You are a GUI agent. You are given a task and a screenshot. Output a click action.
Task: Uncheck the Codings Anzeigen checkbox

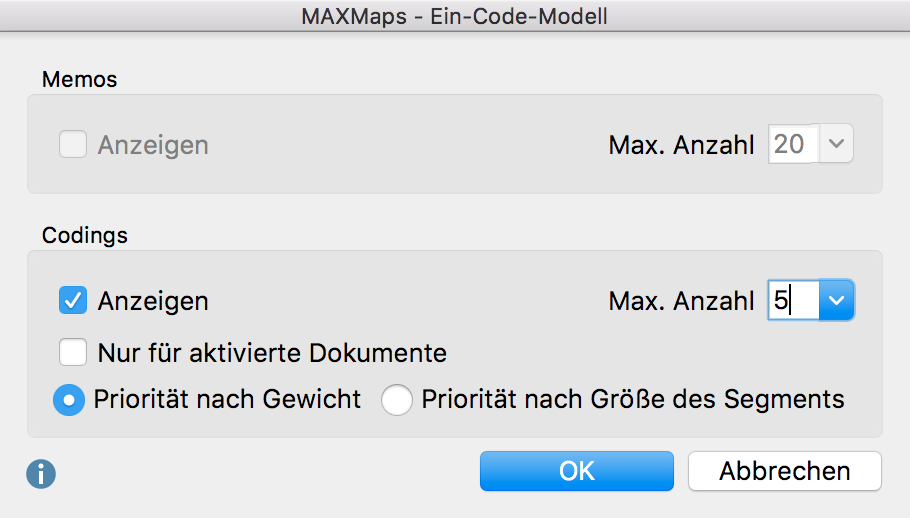pyautogui.click(x=73, y=300)
